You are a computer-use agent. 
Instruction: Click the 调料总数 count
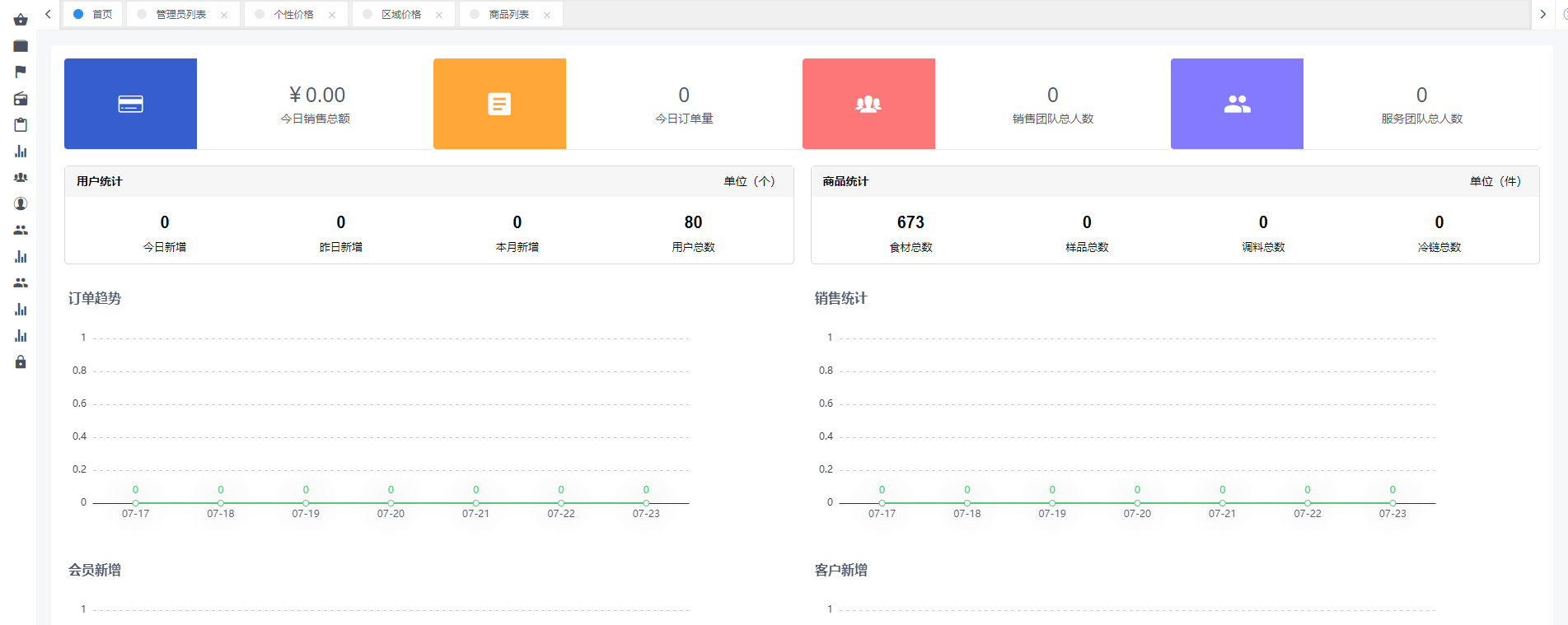1263,222
